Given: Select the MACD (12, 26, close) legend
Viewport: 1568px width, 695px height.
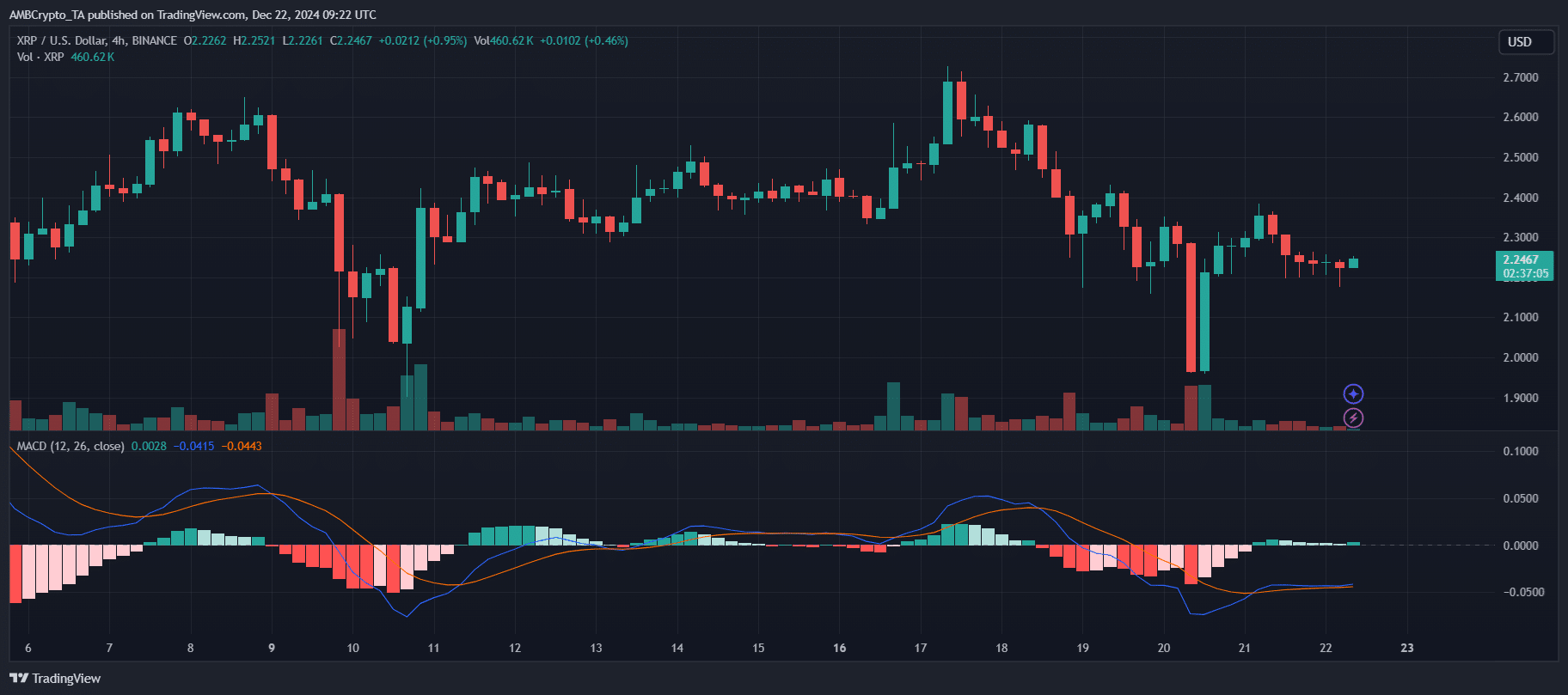Looking at the screenshot, I should point(70,446).
